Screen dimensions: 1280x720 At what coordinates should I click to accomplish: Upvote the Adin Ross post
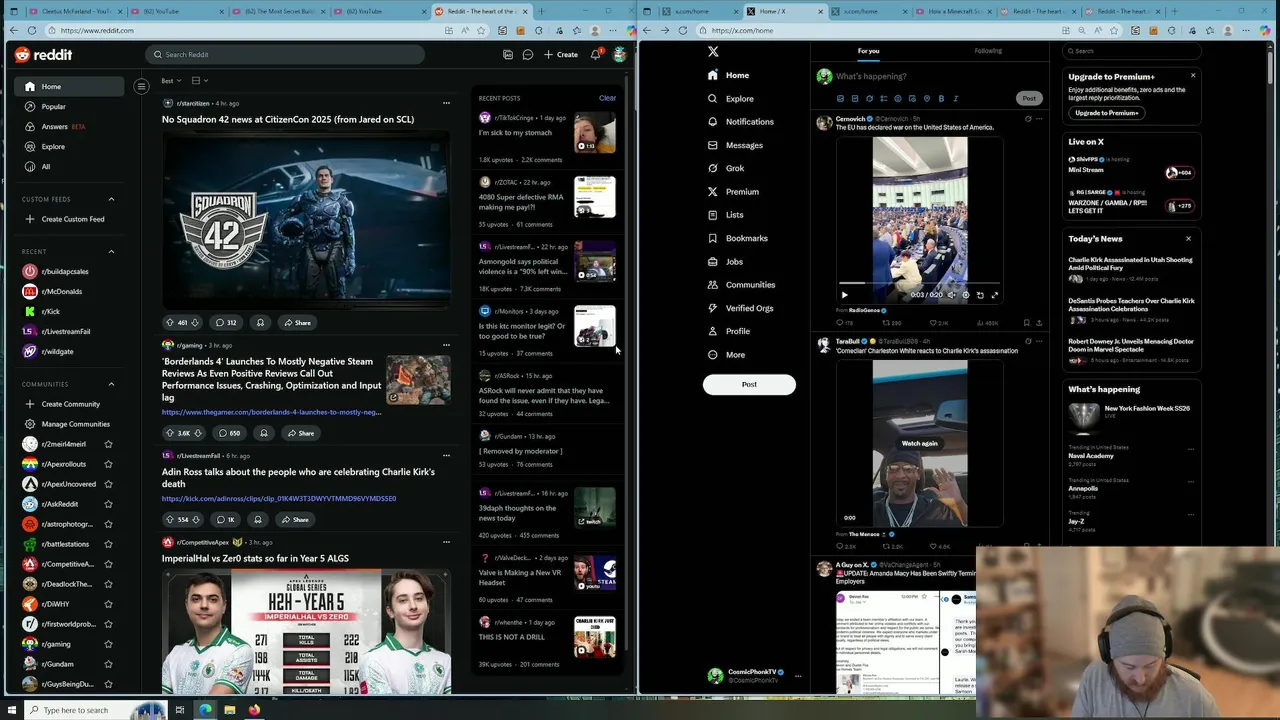pos(170,519)
